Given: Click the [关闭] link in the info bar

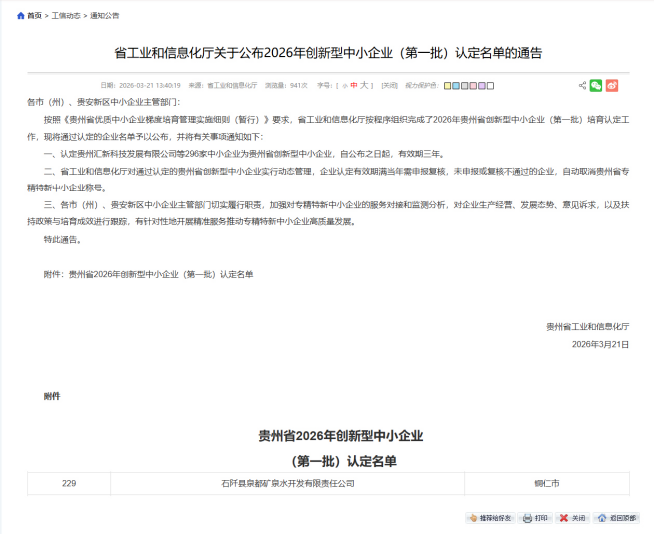Looking at the screenshot, I should pos(388,86).
